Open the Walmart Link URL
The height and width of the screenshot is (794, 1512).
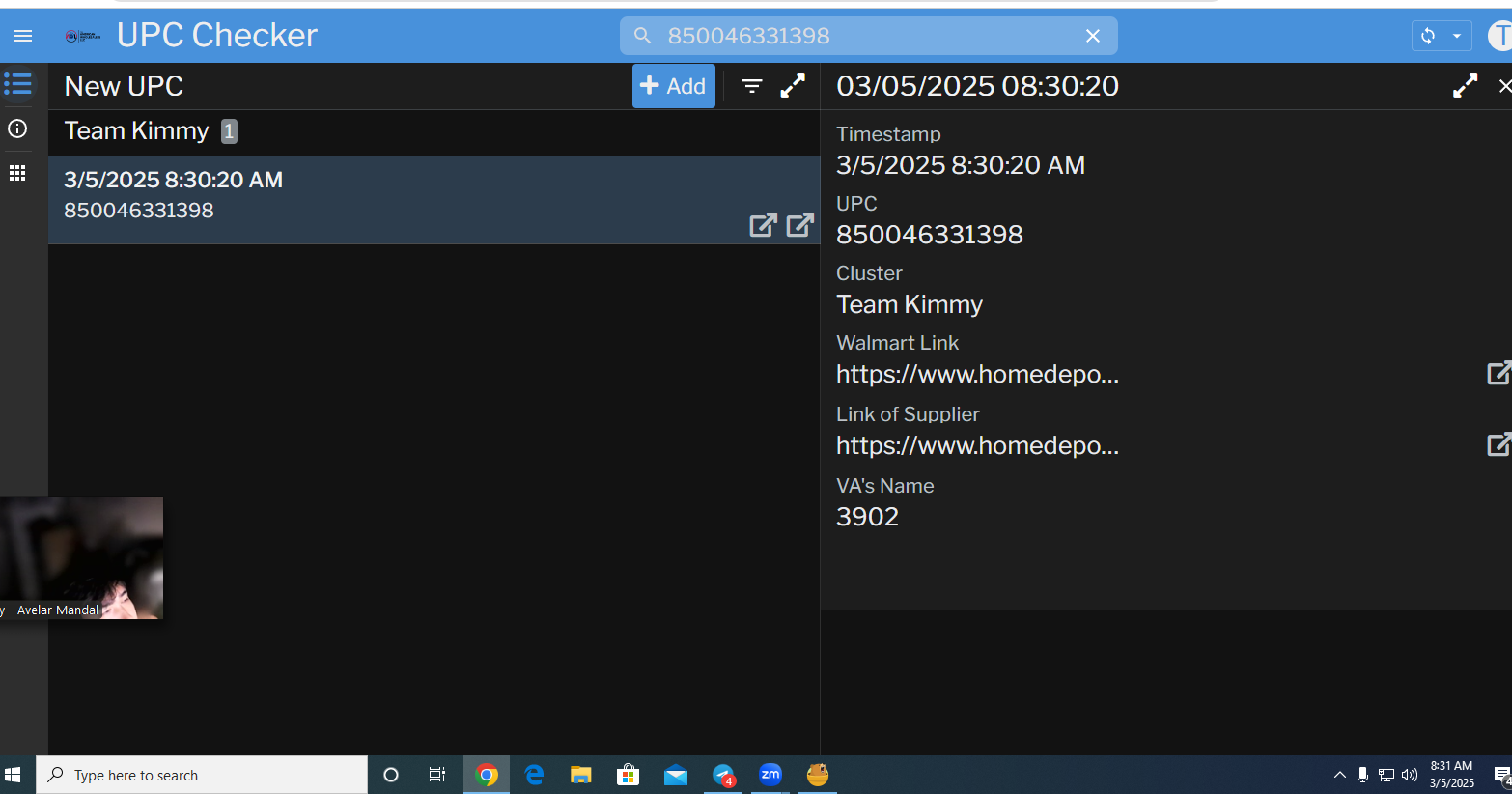(977, 374)
